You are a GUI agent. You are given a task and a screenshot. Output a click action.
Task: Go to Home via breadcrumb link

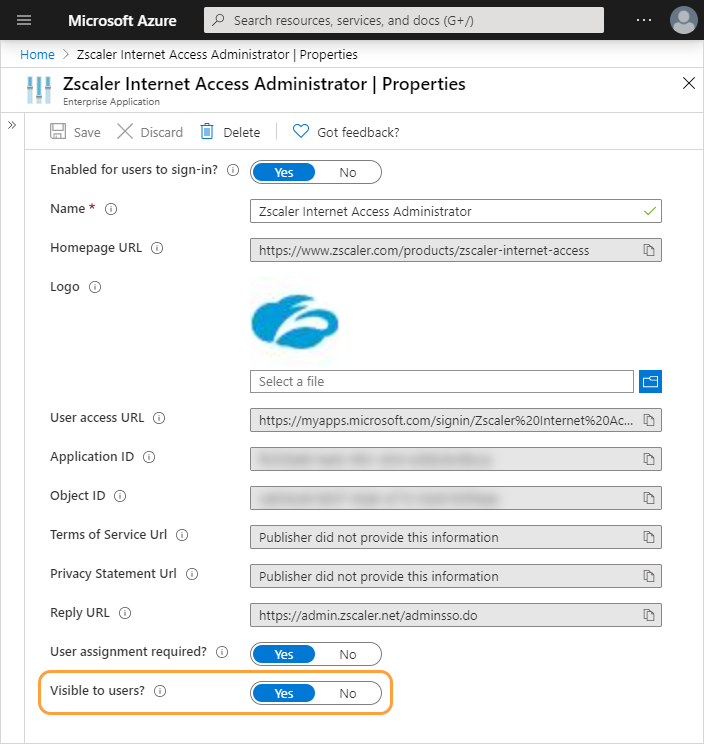point(37,54)
